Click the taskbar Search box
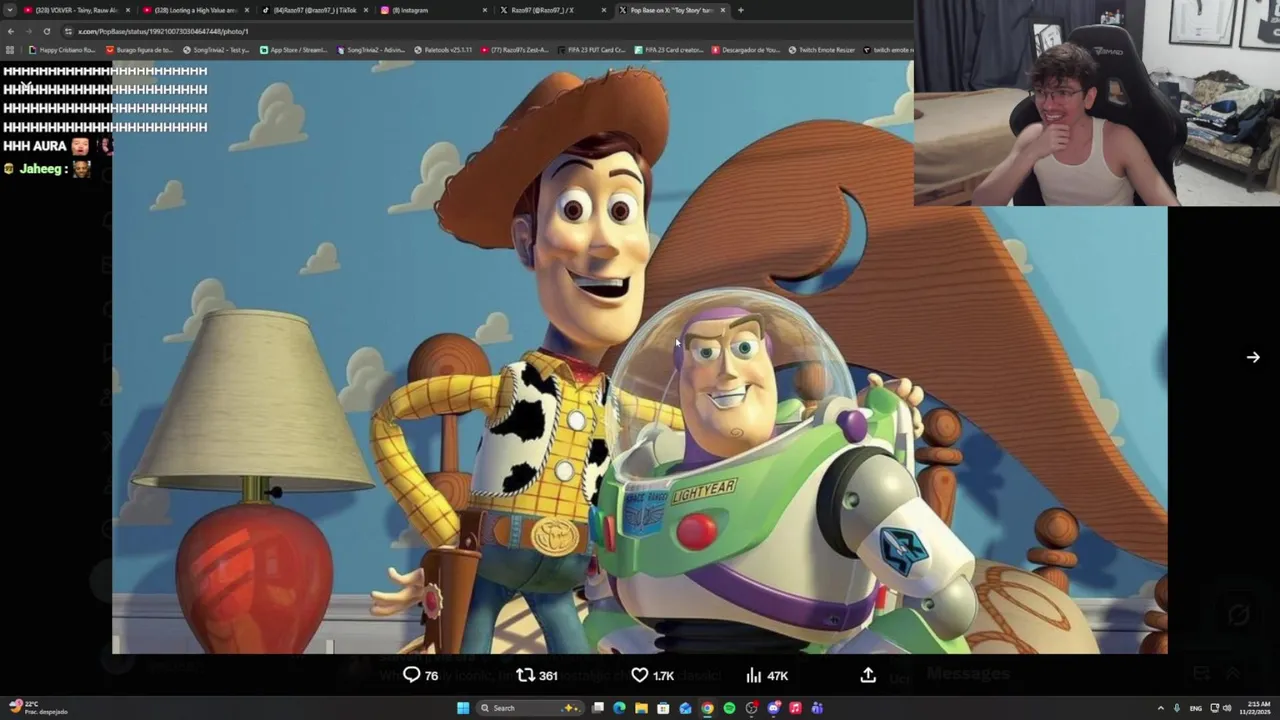1280x720 pixels. tap(530, 708)
